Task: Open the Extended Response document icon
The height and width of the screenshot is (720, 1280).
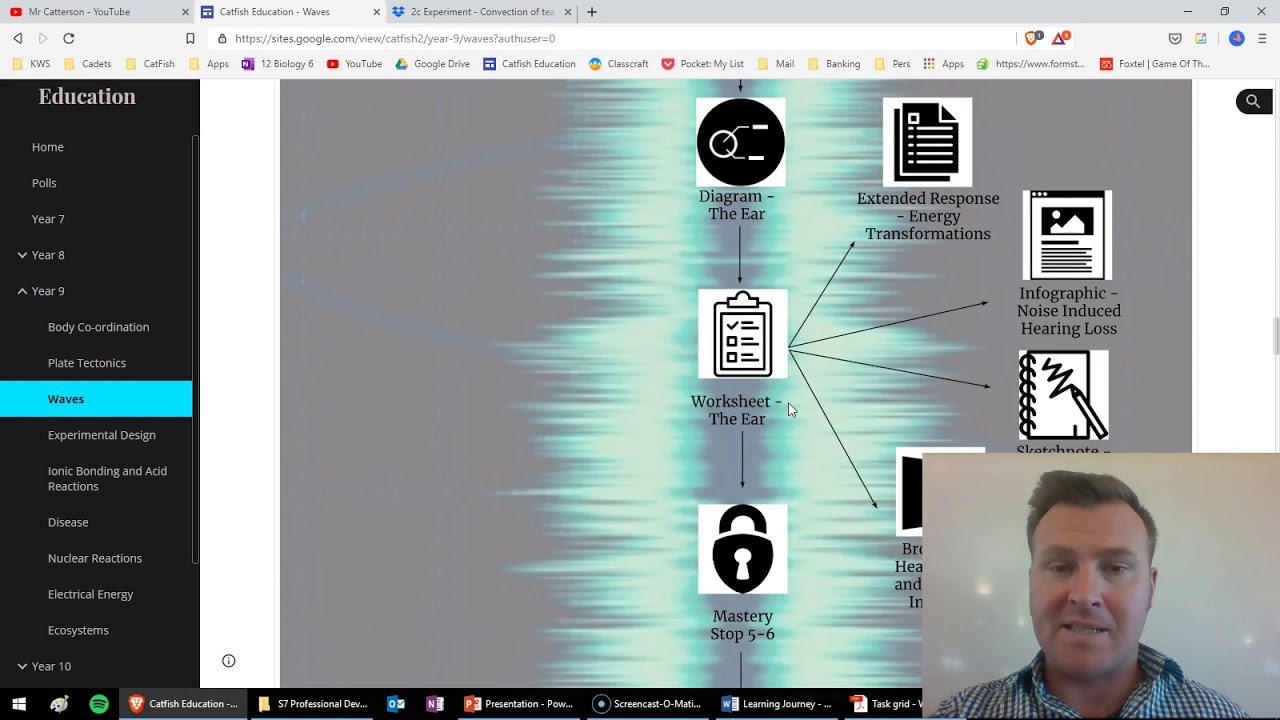Action: (x=927, y=142)
